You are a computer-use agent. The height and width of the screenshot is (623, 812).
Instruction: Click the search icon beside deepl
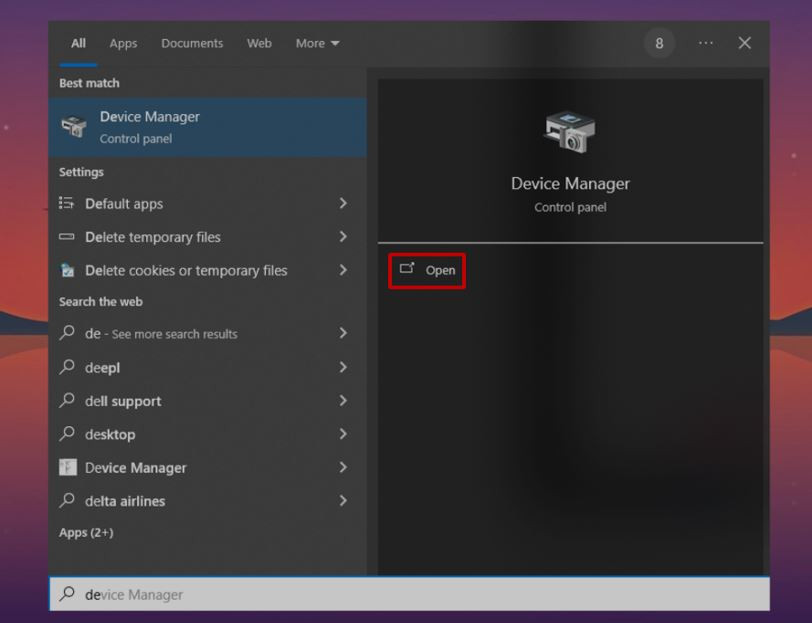[67, 367]
